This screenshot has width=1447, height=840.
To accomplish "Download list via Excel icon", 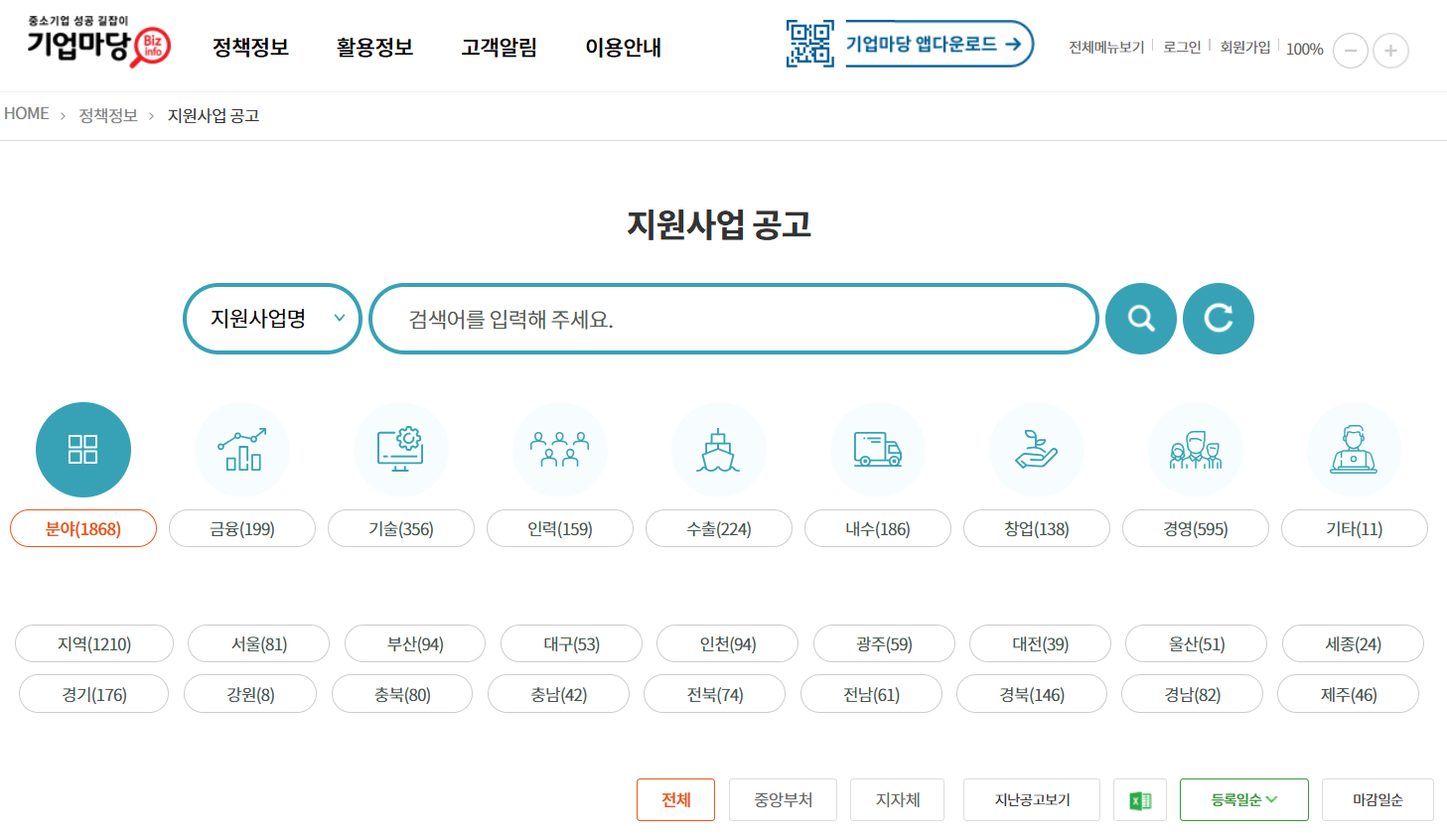I will (x=1140, y=800).
